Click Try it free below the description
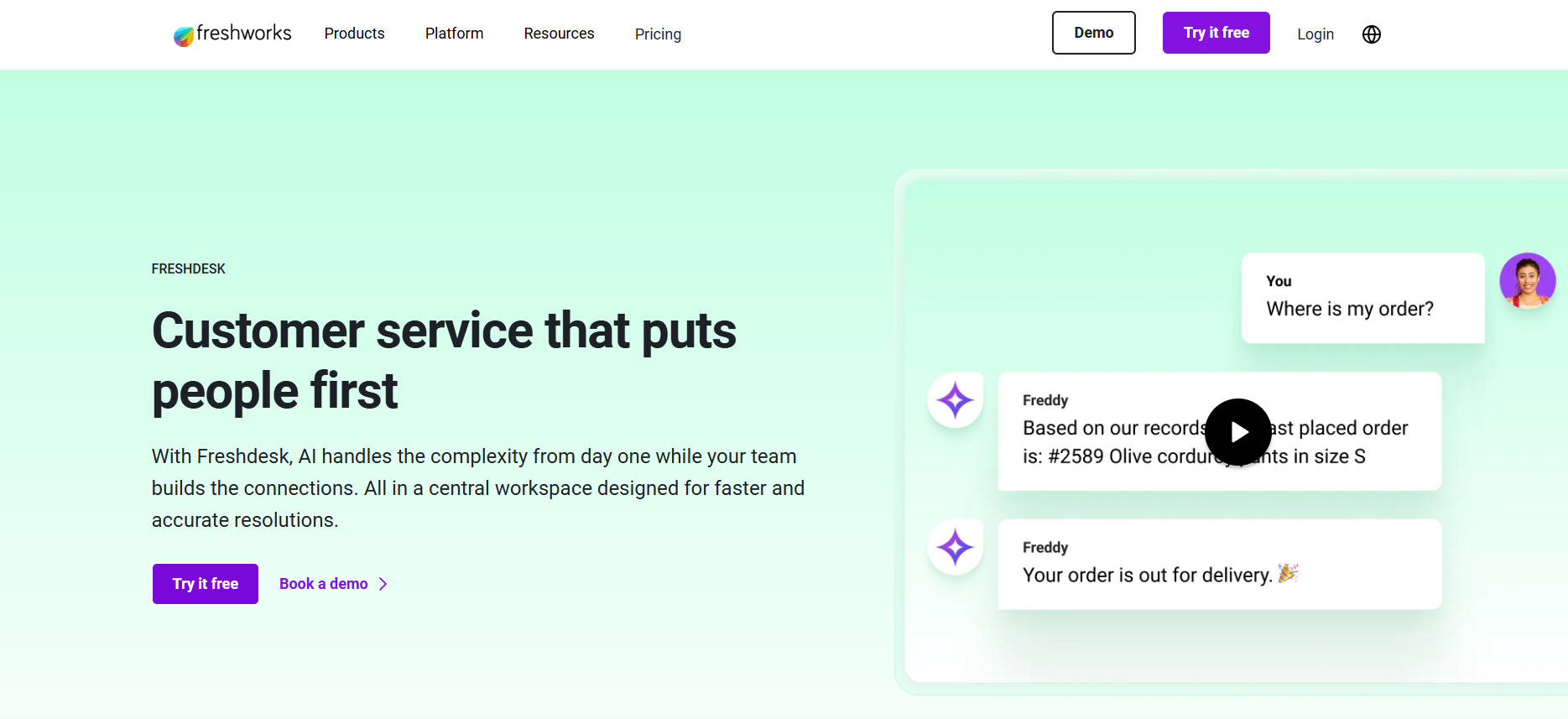Viewport: 1568px width, 719px height. (206, 584)
